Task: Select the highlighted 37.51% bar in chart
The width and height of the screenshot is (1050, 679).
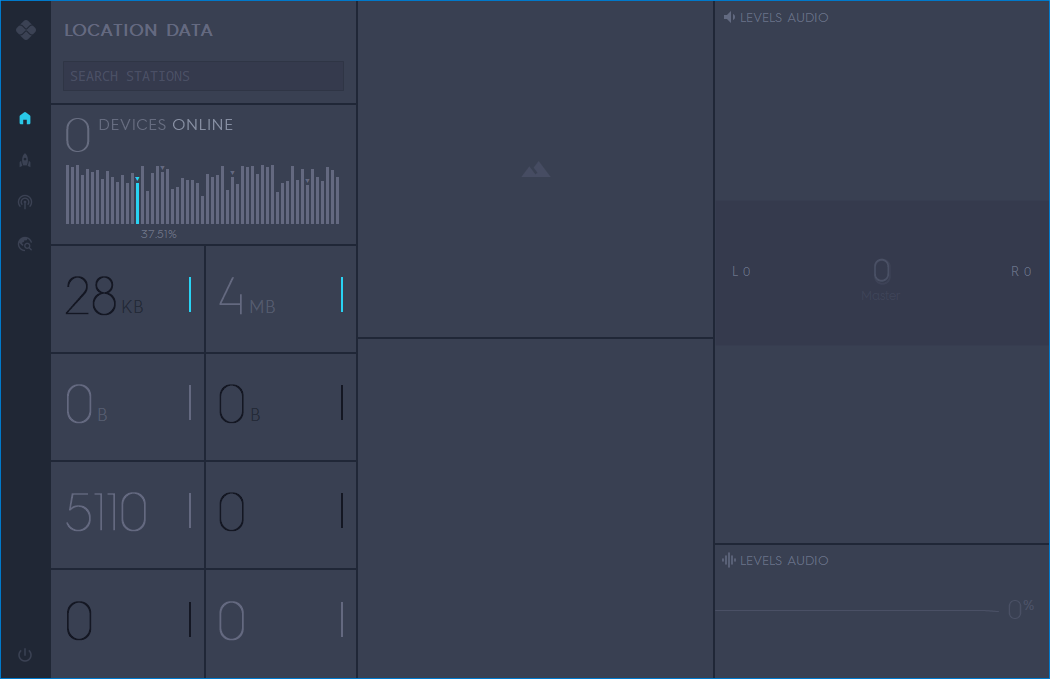Action: coord(138,202)
